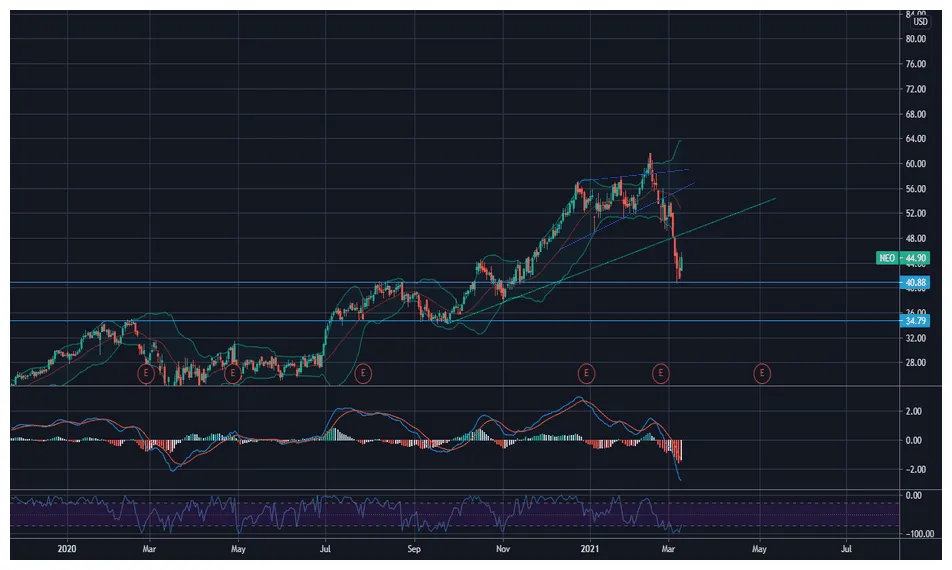Click the last candlestick near 44.90
The height and width of the screenshot is (570, 952).
(681, 264)
